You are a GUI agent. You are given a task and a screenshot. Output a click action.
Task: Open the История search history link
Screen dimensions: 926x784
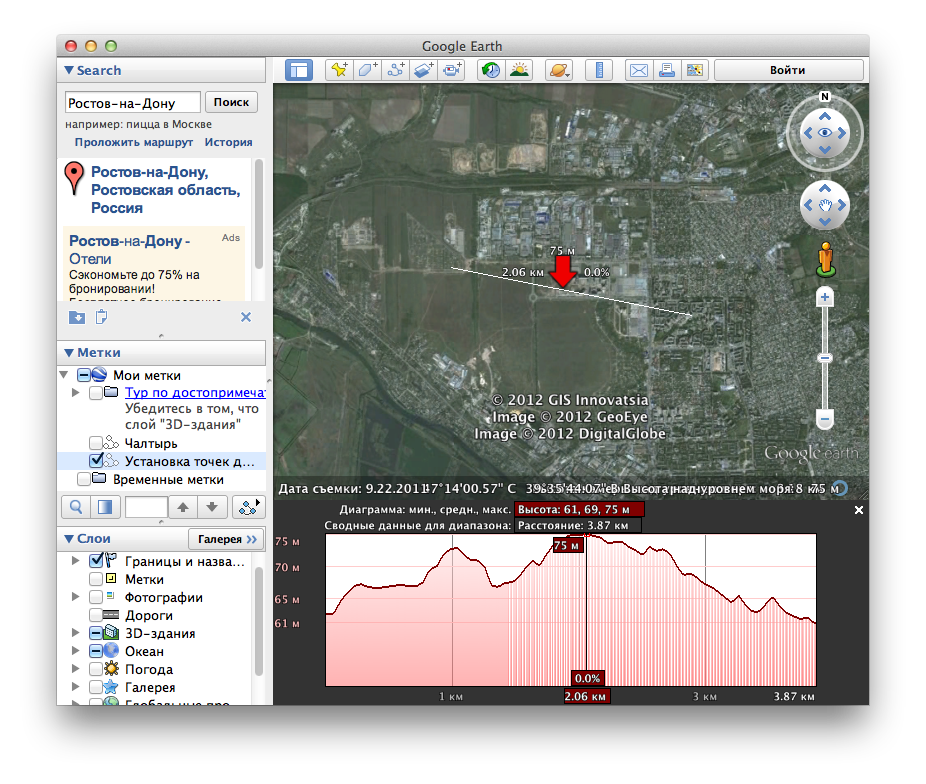(229, 142)
